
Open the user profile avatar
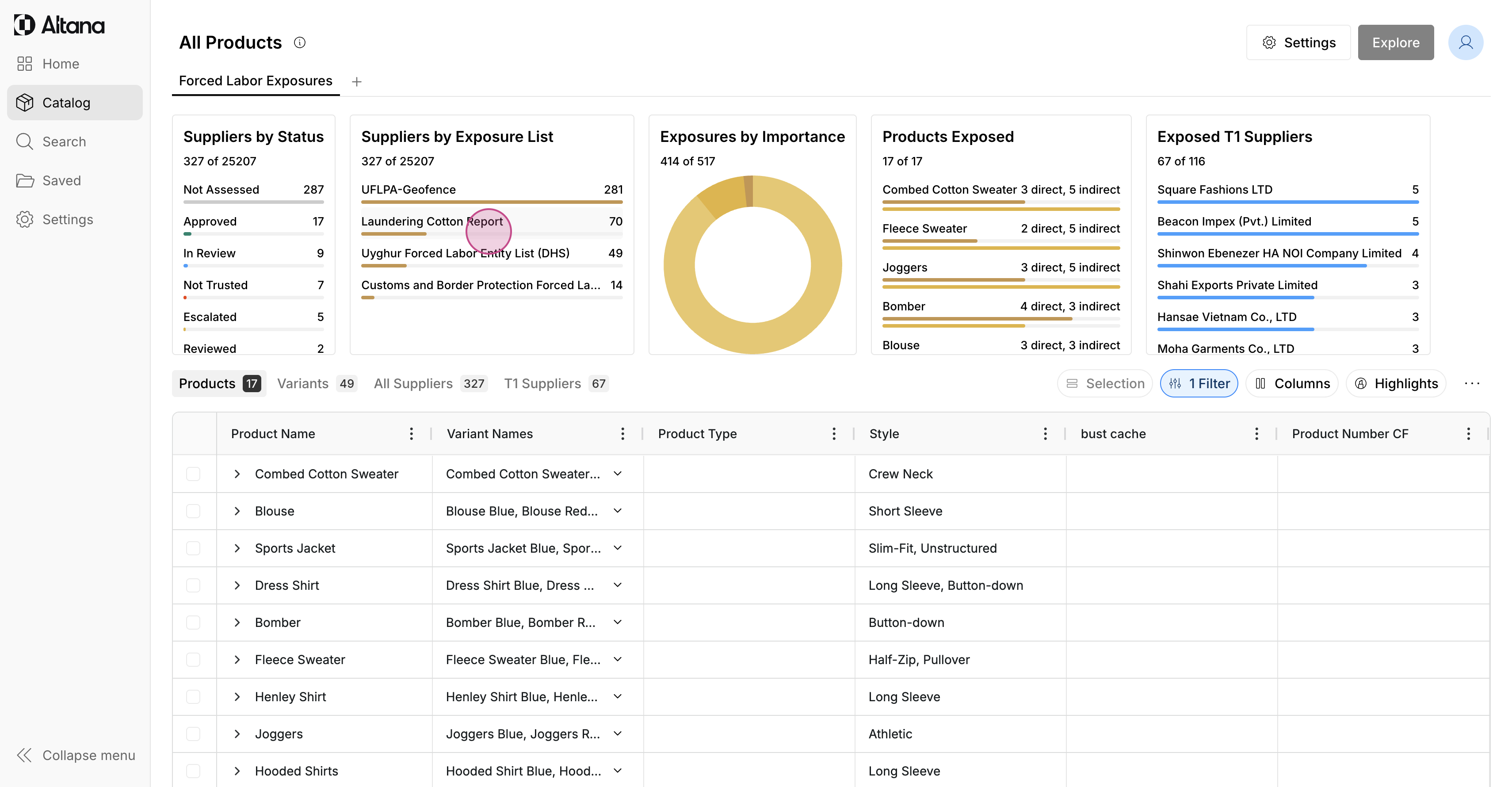pos(1465,42)
